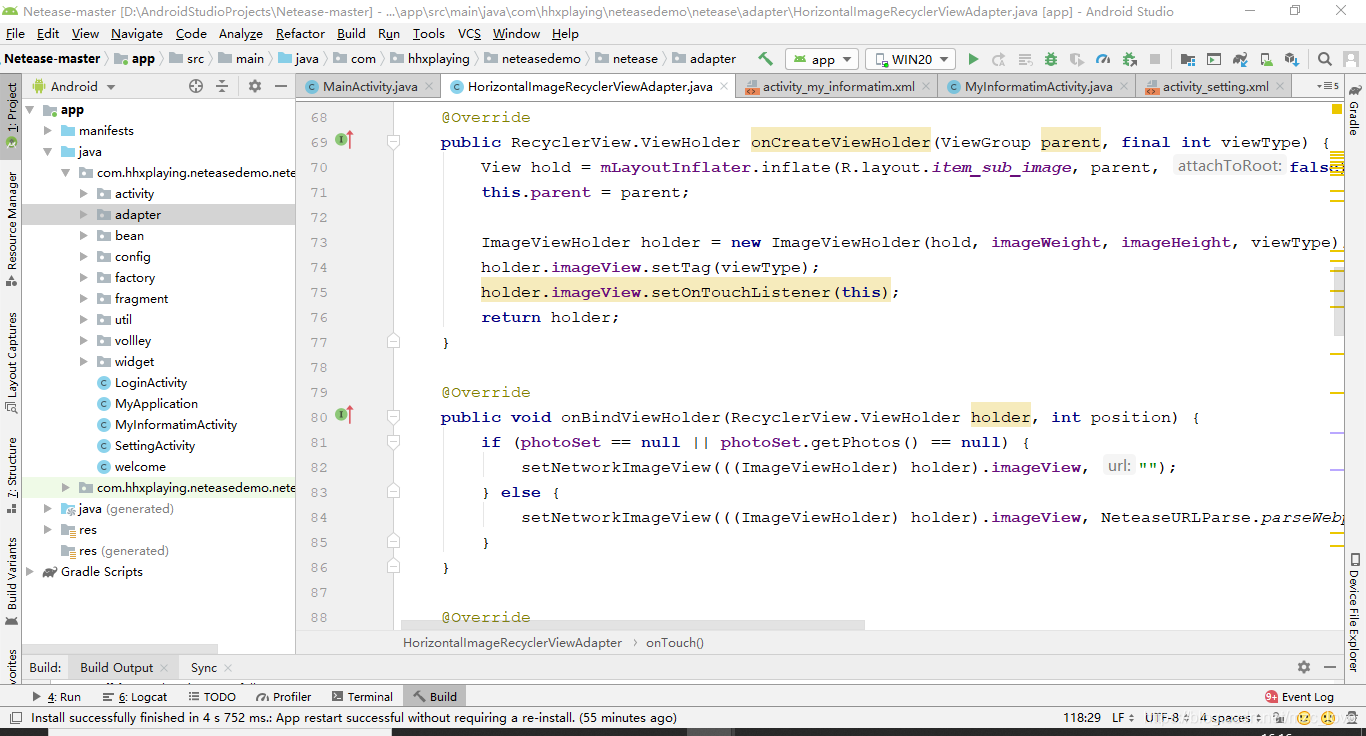Click override gutter icon on line 69
The width and height of the screenshot is (1366, 736).
point(345,141)
